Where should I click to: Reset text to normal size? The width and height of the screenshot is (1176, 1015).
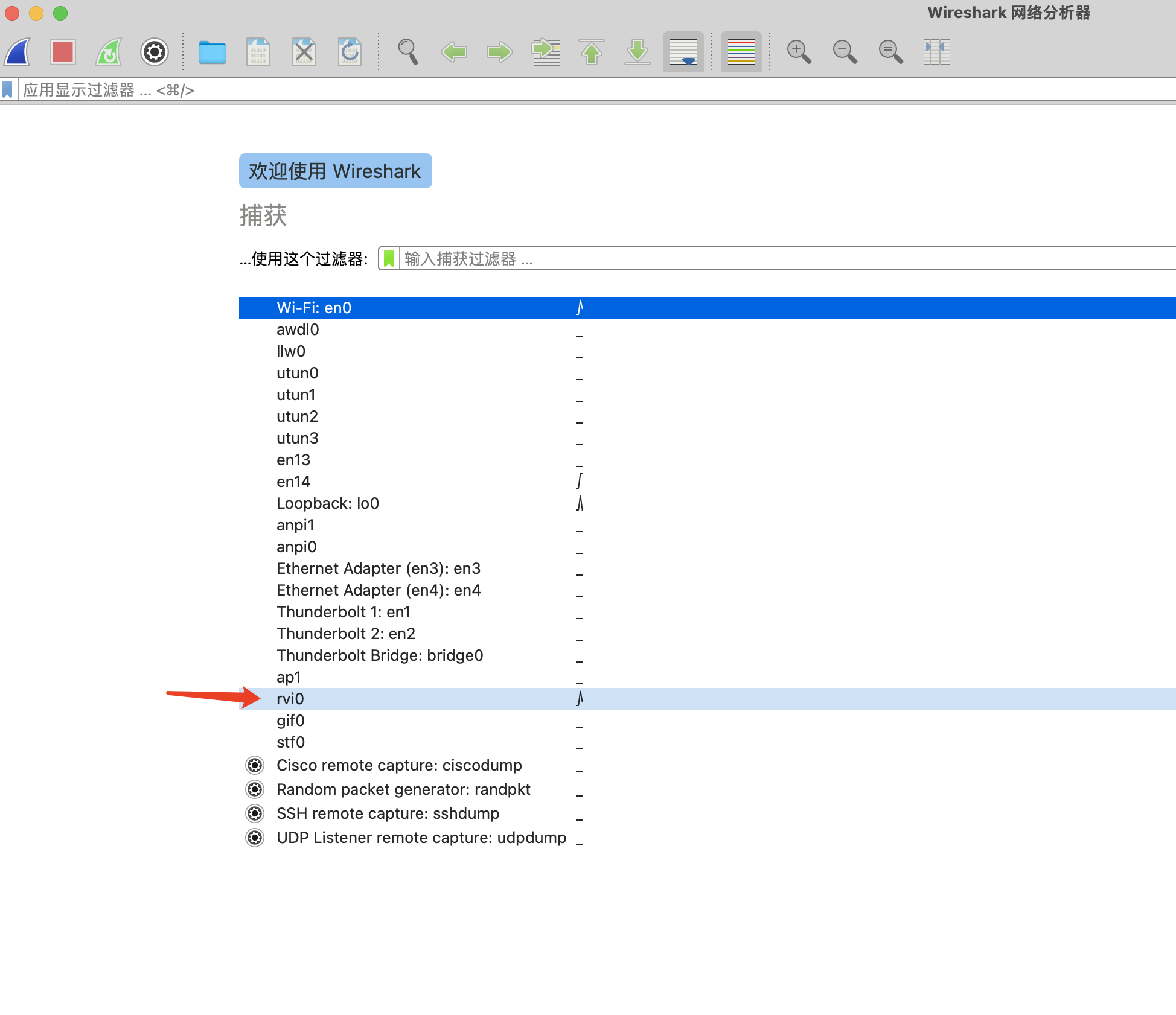890,52
